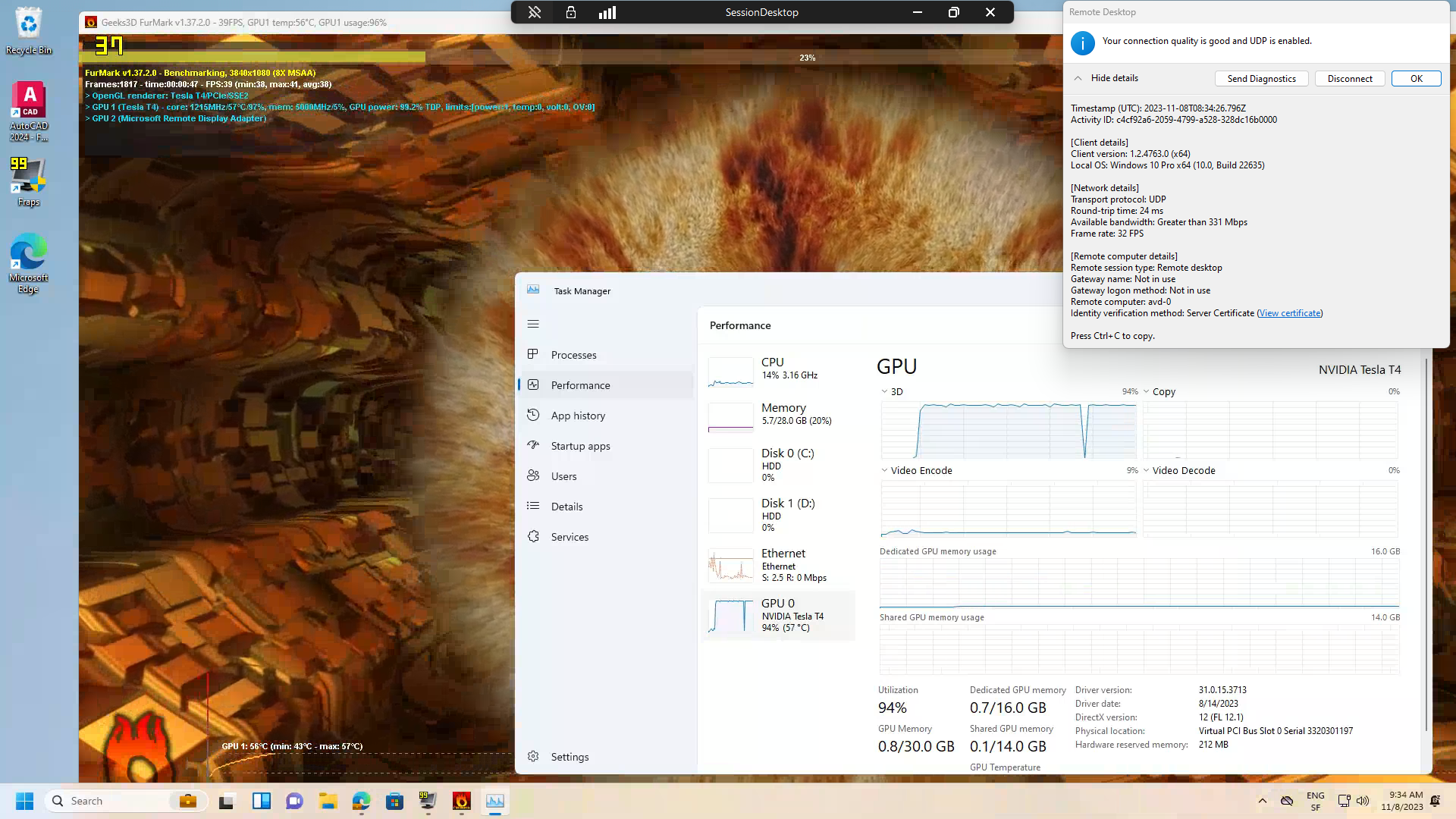Open the View certificate link
The width and height of the screenshot is (1456, 819).
point(1290,313)
